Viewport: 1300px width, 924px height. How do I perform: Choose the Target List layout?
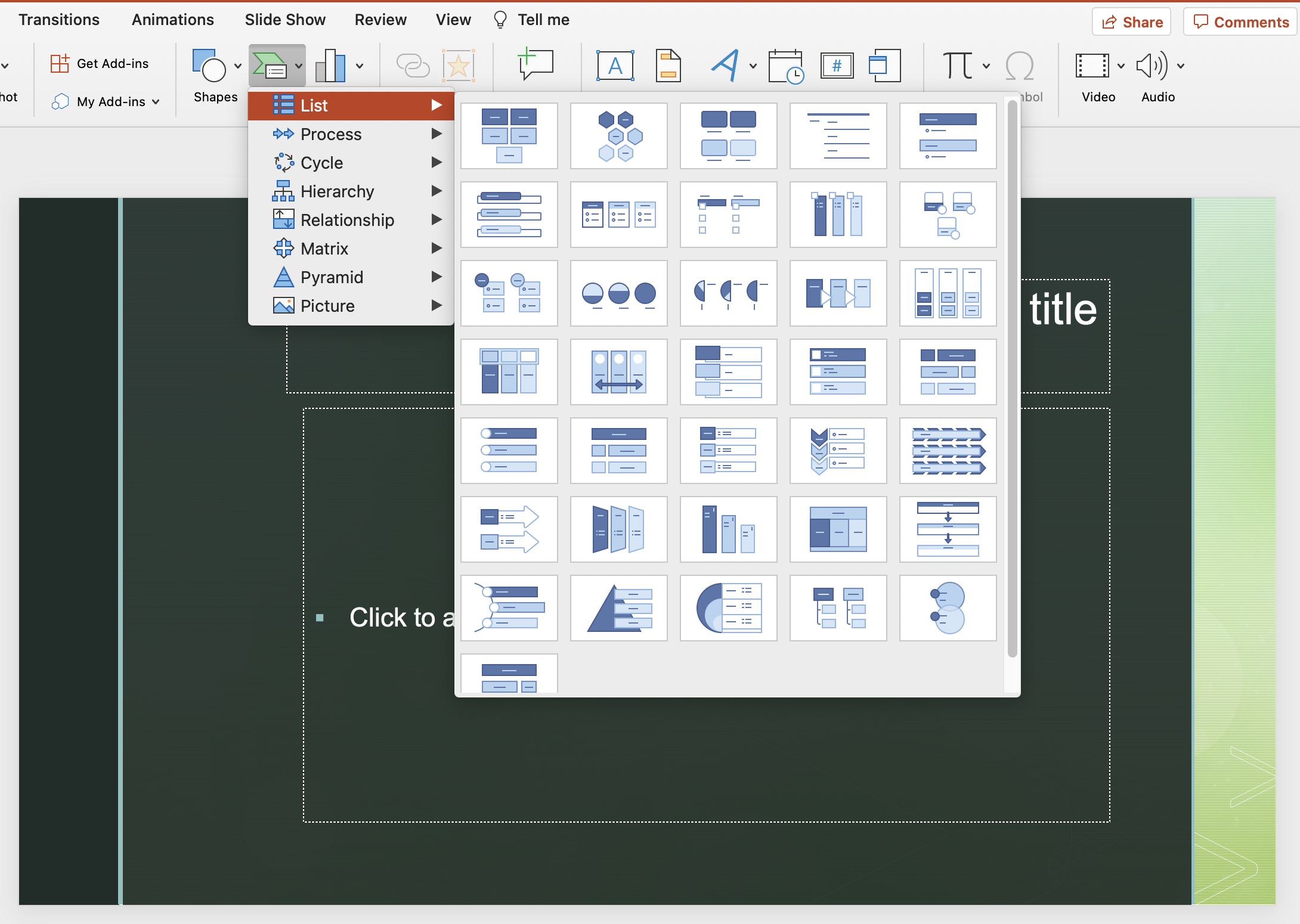tap(729, 608)
